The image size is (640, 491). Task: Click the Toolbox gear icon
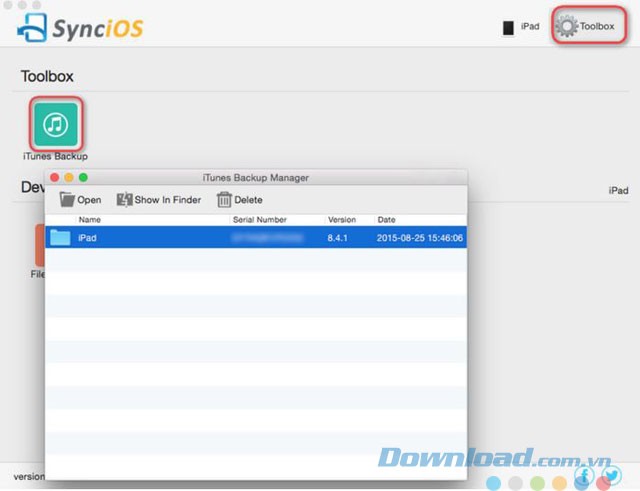[567, 26]
